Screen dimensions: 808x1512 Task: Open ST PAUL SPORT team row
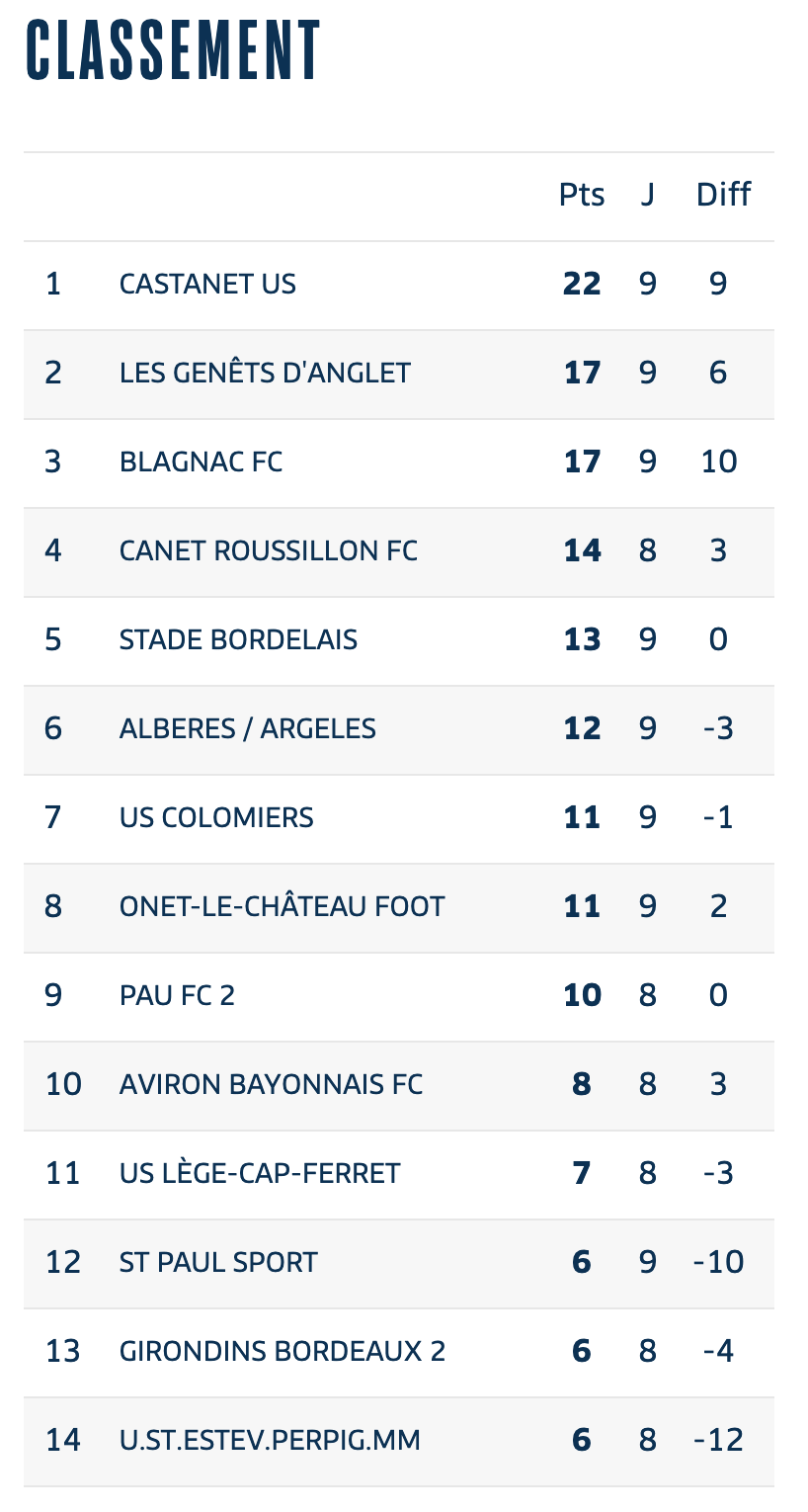click(x=399, y=1263)
